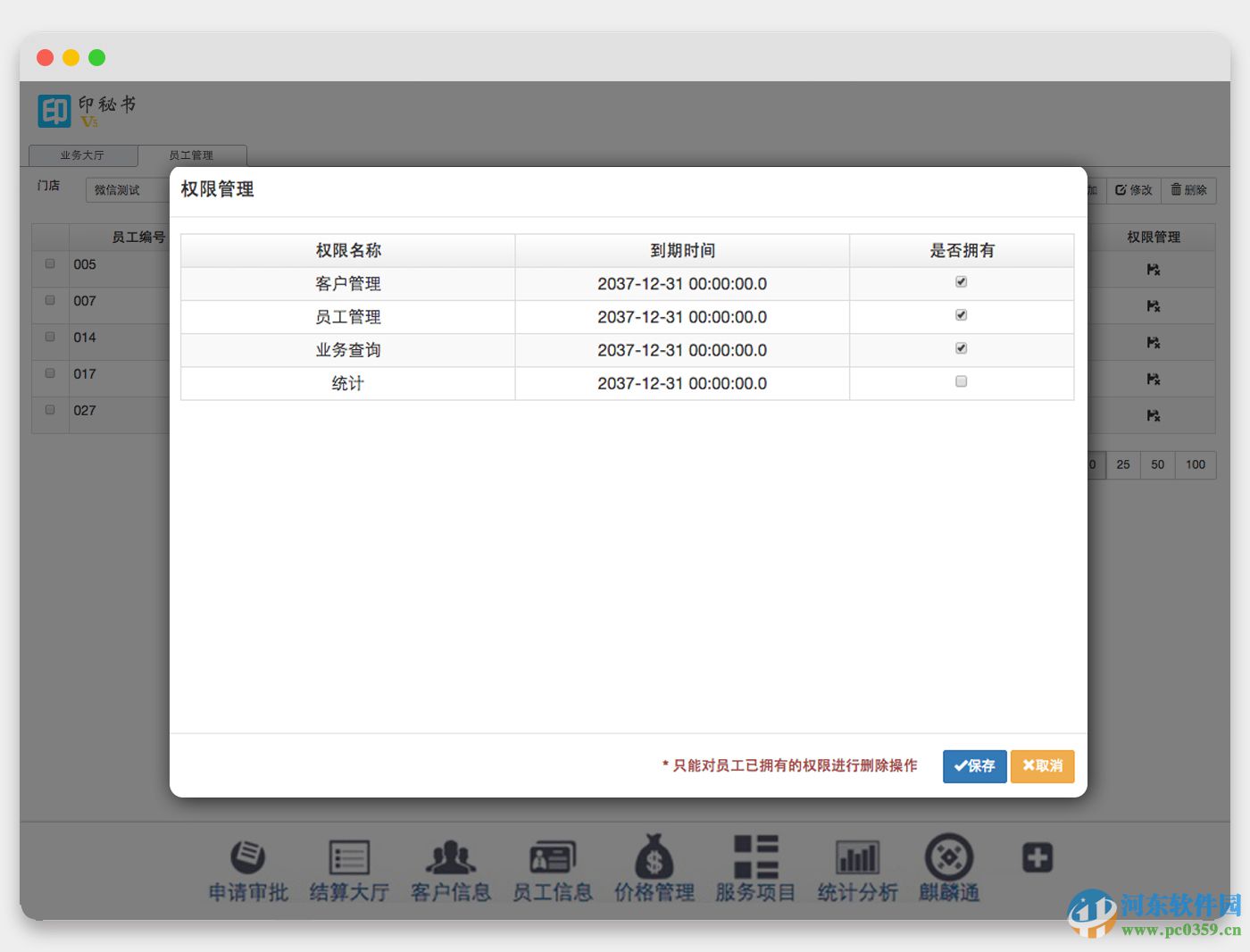Check the row checkbox for employee 005
Viewport: 1250px width, 952px height.
50,263
